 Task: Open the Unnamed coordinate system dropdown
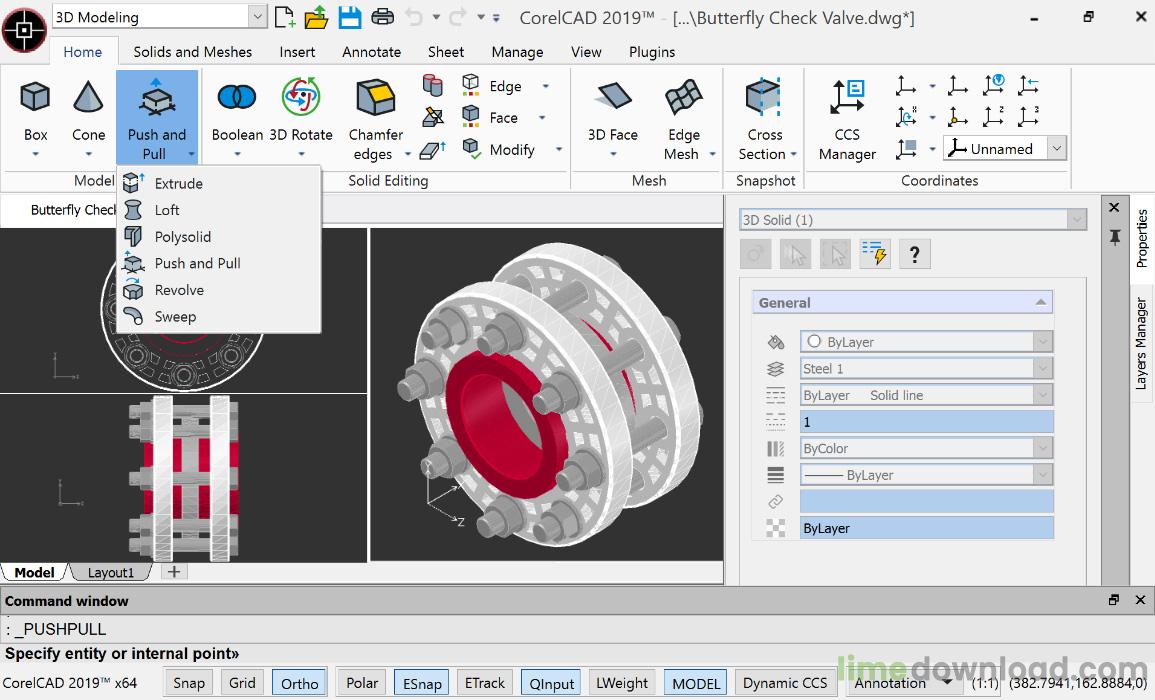coord(1057,147)
